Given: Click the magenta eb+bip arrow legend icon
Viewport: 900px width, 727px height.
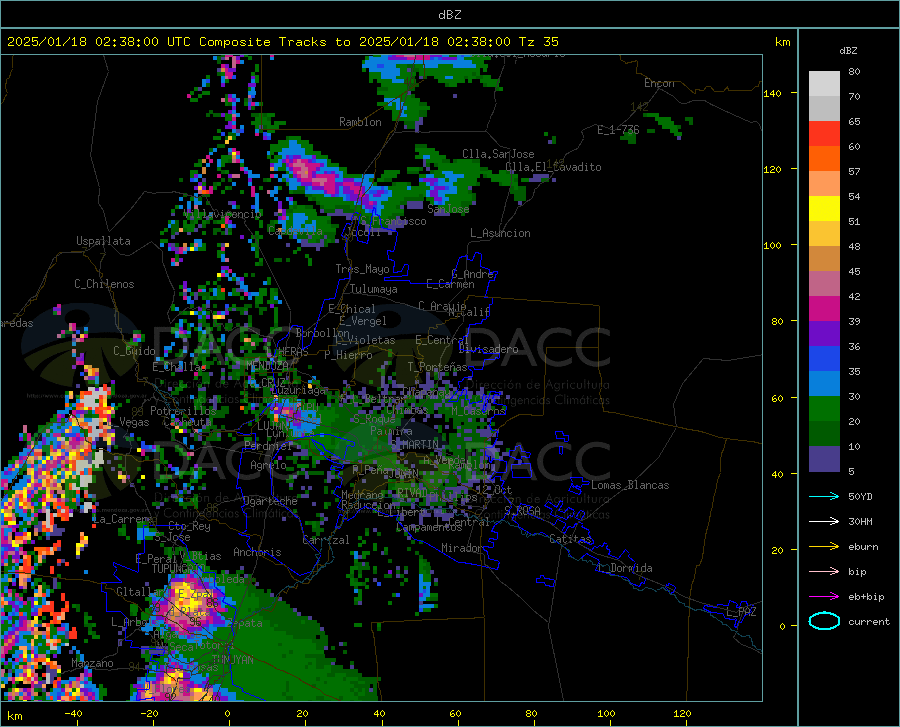Looking at the screenshot, I should coord(824,597).
